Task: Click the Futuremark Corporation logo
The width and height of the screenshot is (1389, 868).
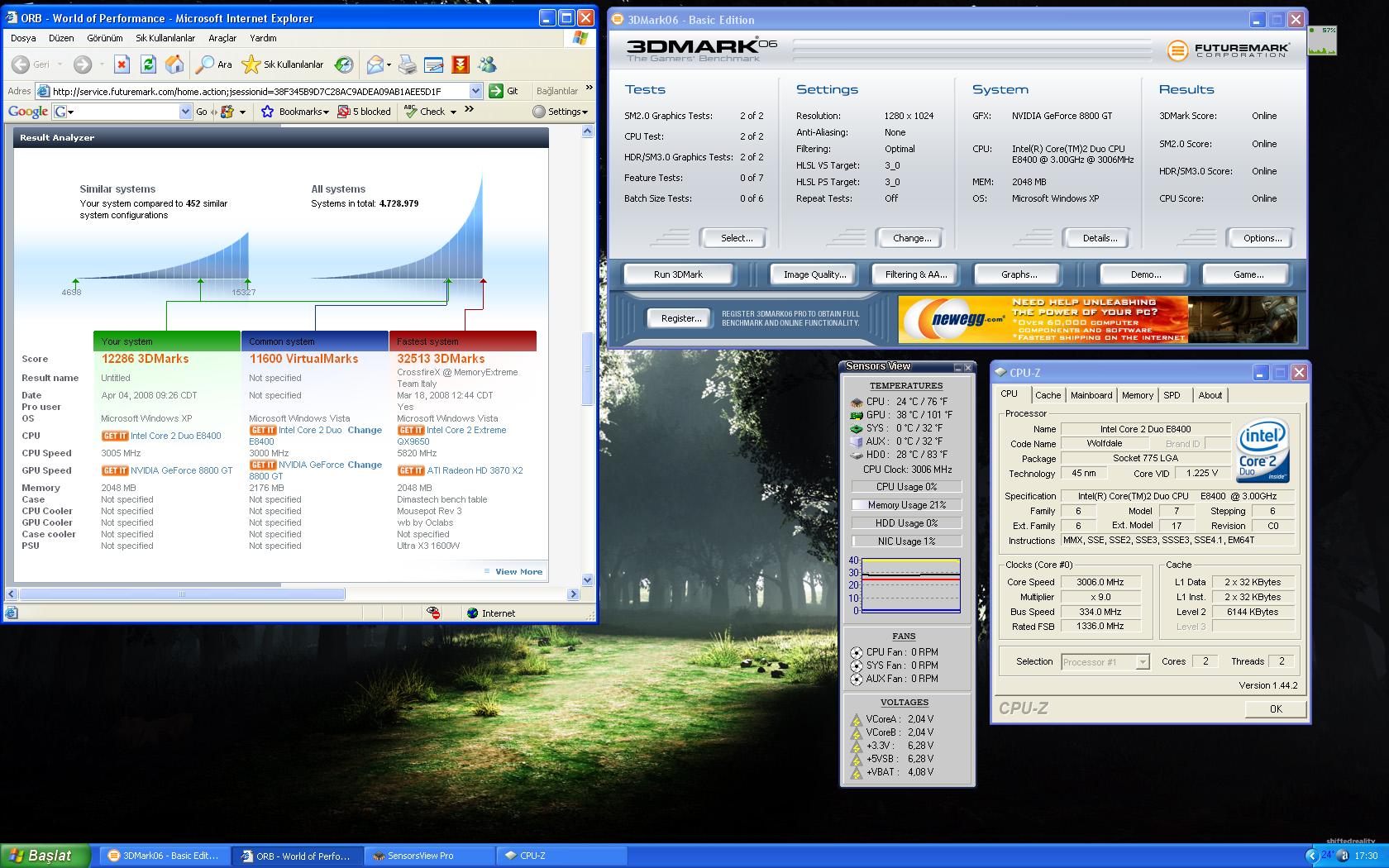Action: coord(1227,51)
